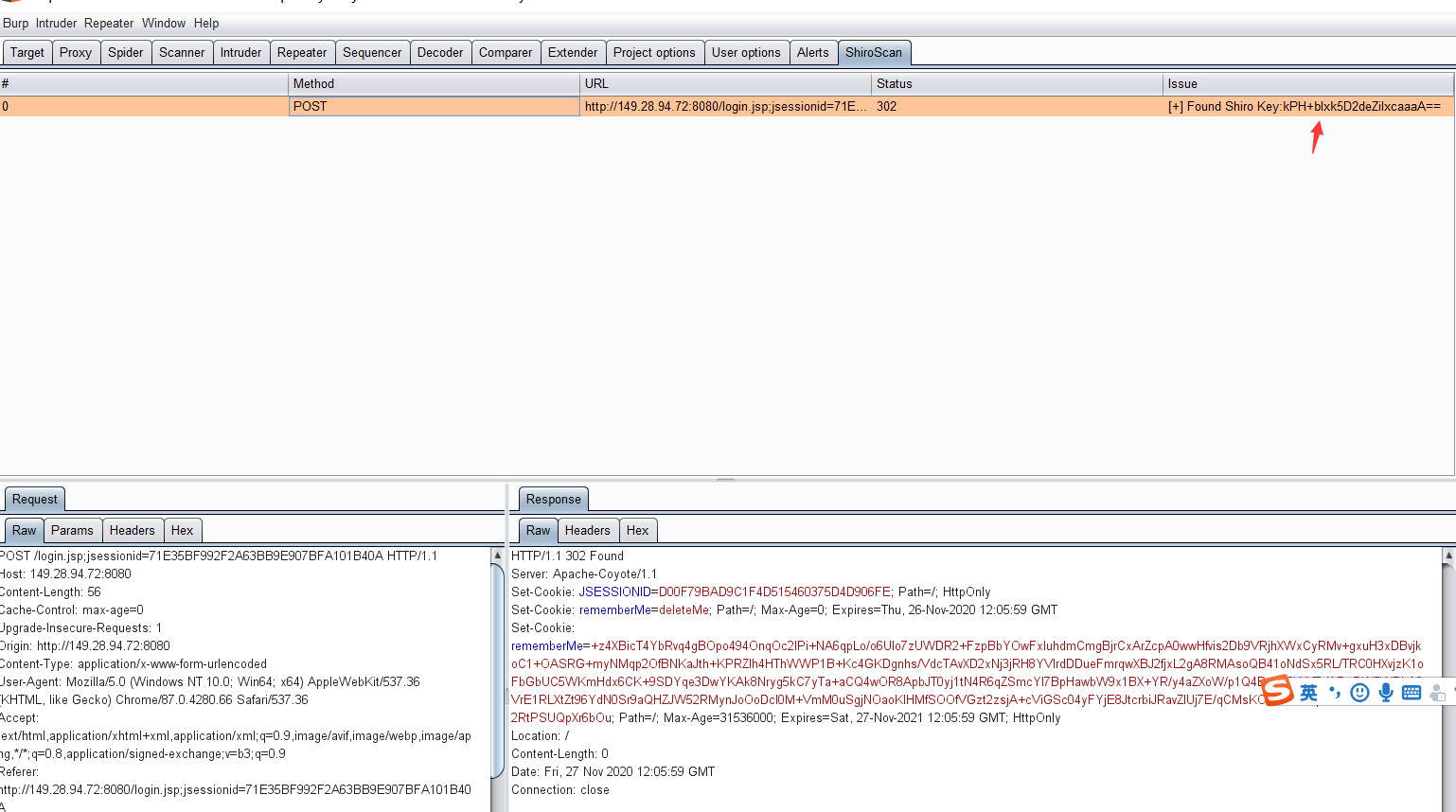Click the Content-Type request header line
Image resolution: width=1456 pixels, height=812 pixels.
click(x=133, y=663)
